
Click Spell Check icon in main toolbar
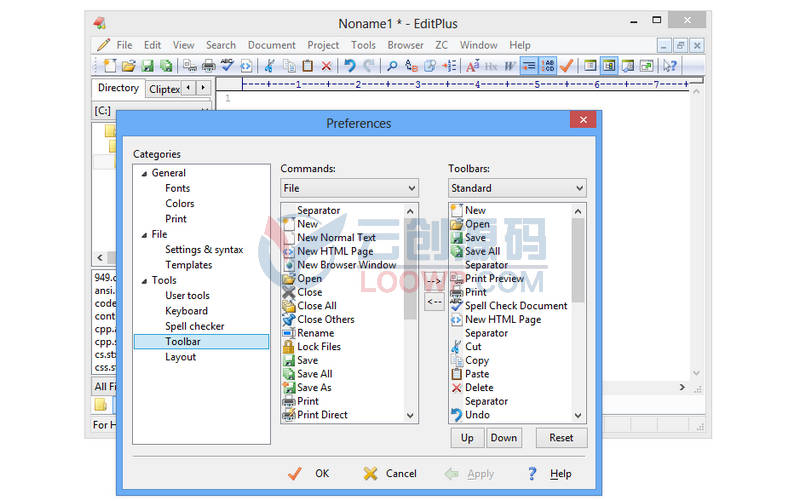point(227,66)
